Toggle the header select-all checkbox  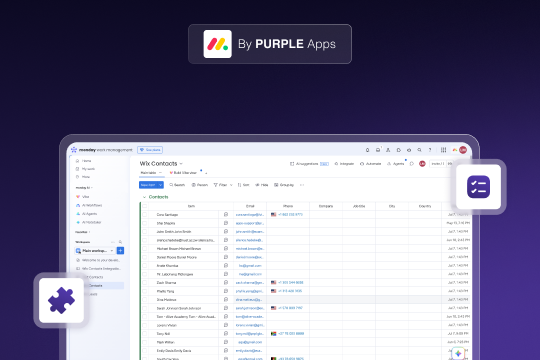click(x=145, y=206)
